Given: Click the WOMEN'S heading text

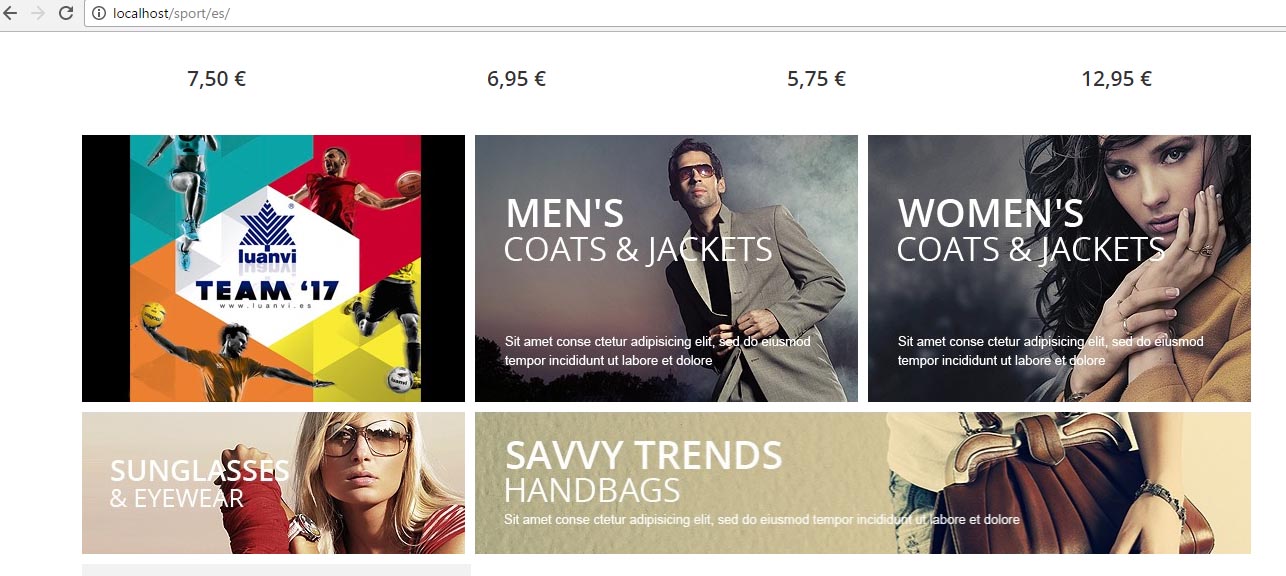Looking at the screenshot, I should coord(990,214).
